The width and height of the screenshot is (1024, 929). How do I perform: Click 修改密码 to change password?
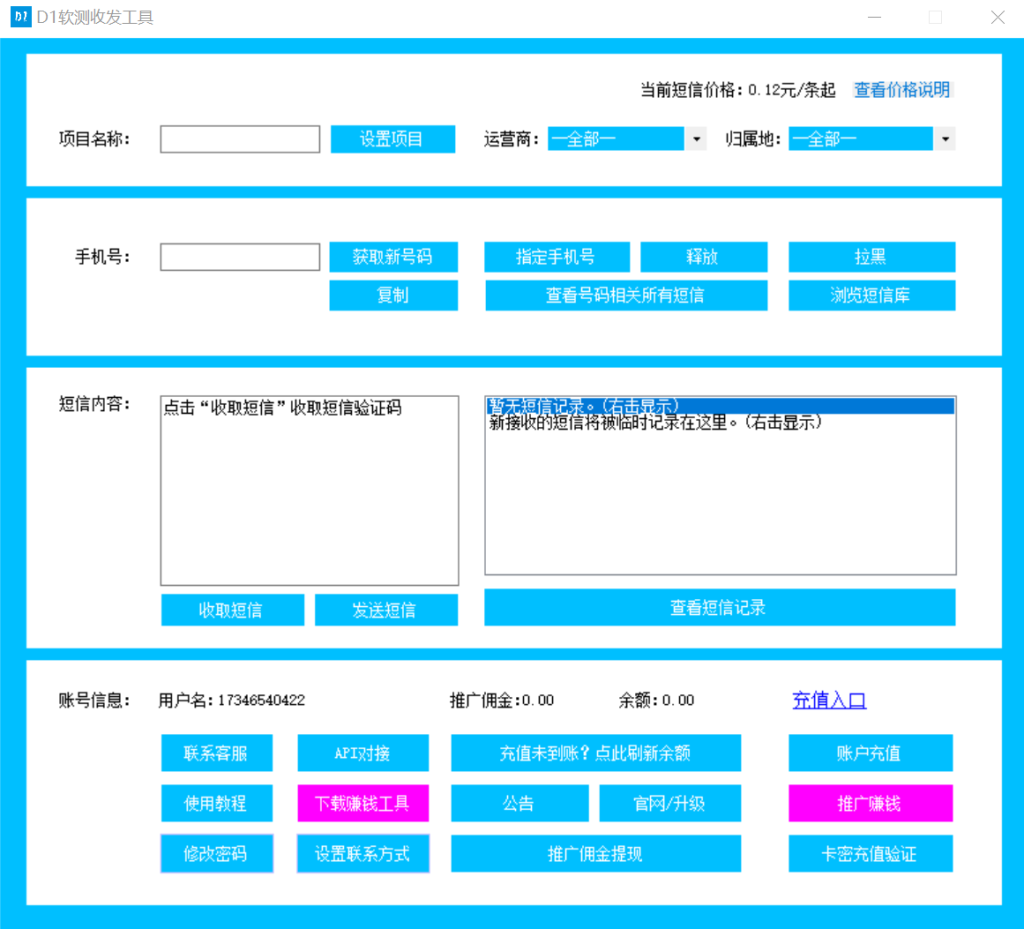(x=216, y=854)
